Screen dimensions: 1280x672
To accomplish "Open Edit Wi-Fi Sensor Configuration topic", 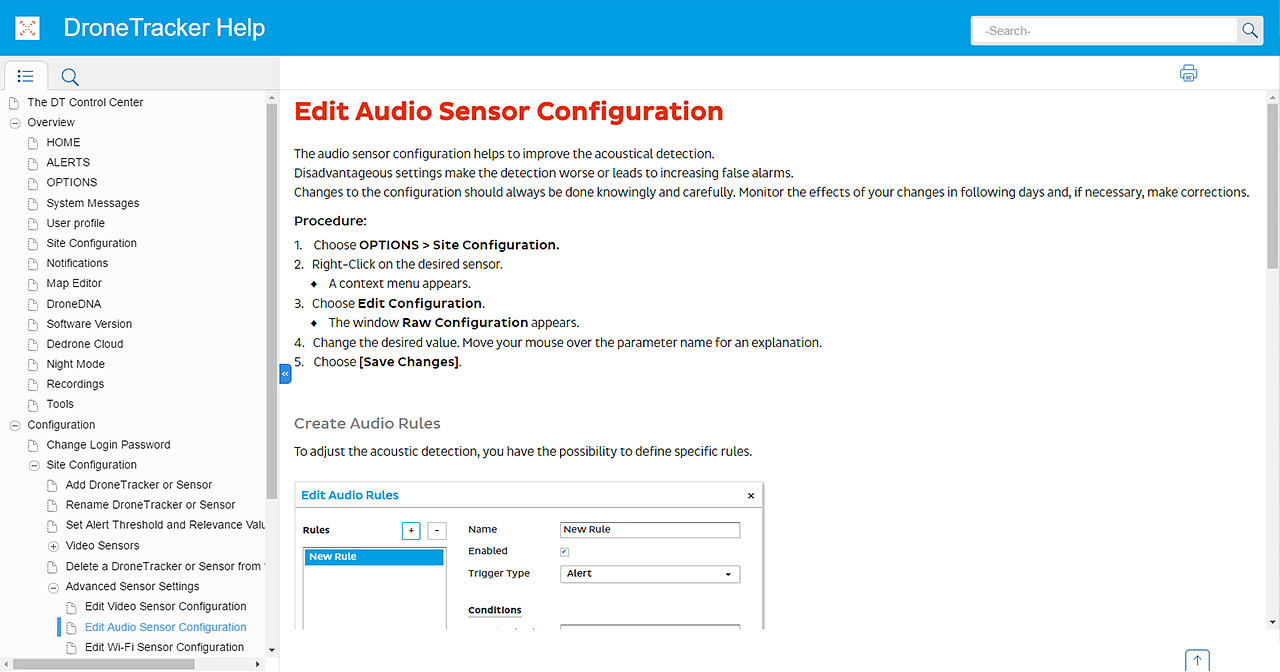I will tap(164, 647).
